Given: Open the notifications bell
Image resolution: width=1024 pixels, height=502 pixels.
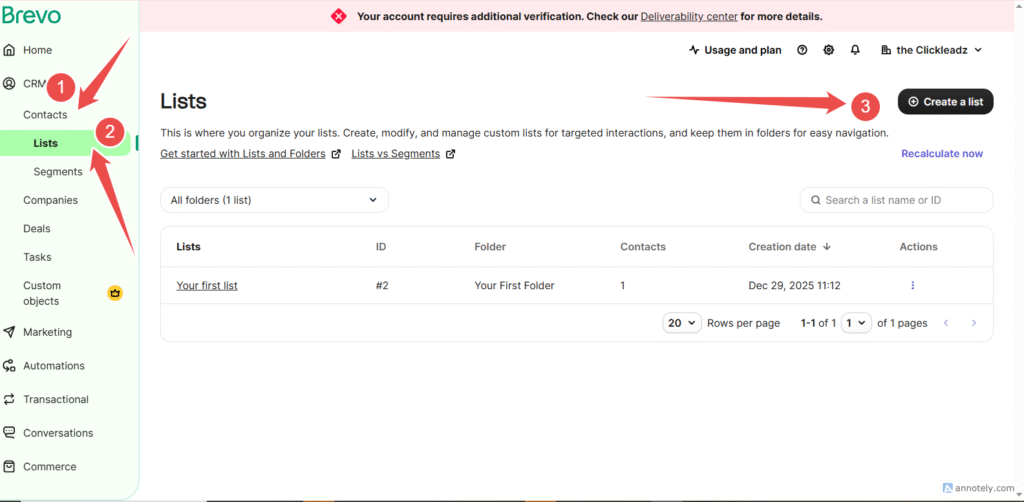Looking at the screenshot, I should [x=856, y=50].
